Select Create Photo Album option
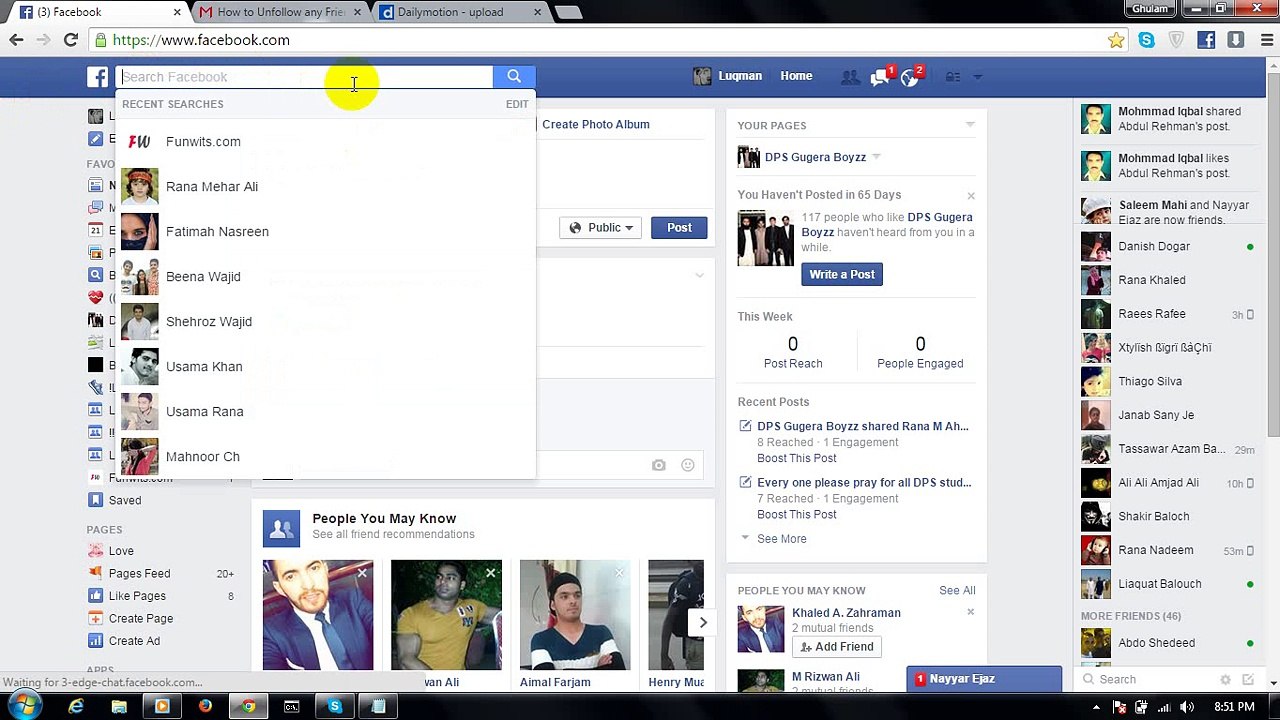Screen dimensions: 1280x720 tap(596, 124)
